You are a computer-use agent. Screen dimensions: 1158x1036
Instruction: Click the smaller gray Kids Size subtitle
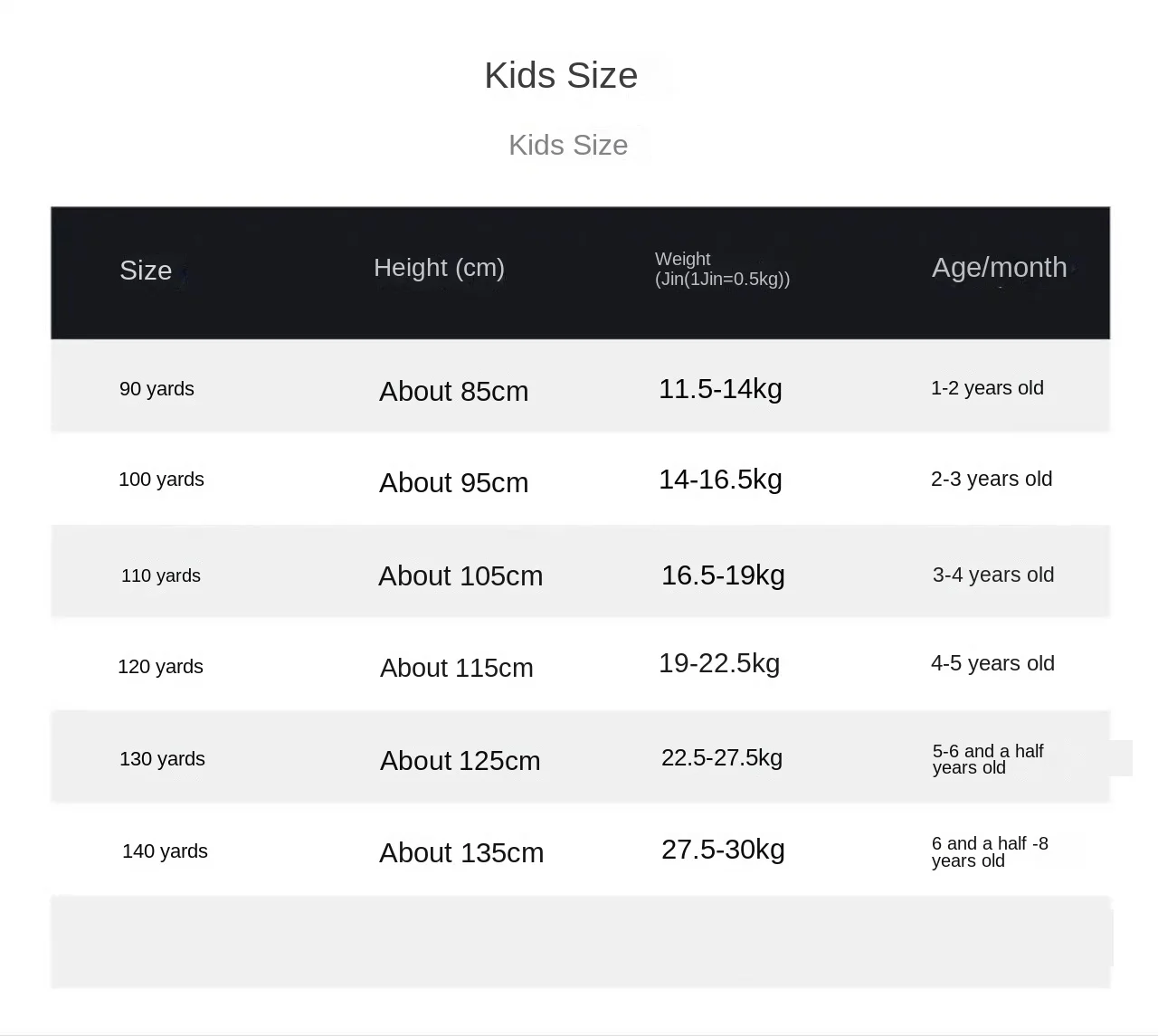coord(568,145)
